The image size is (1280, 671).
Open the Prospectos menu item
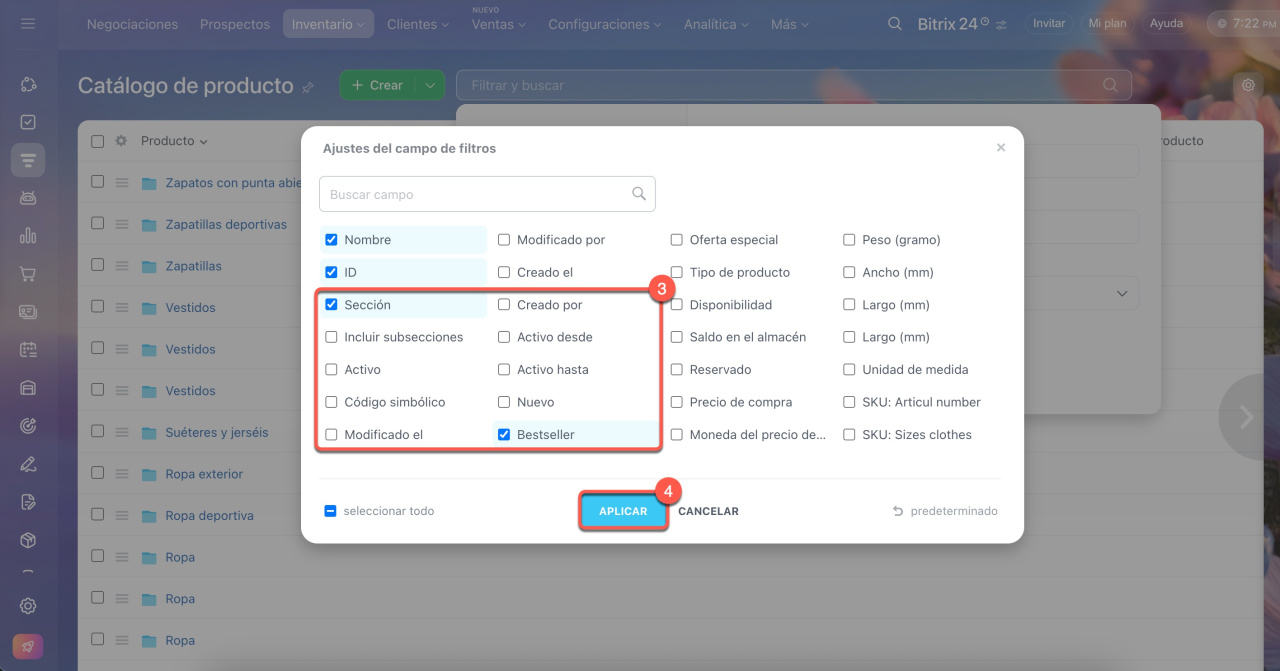(235, 24)
